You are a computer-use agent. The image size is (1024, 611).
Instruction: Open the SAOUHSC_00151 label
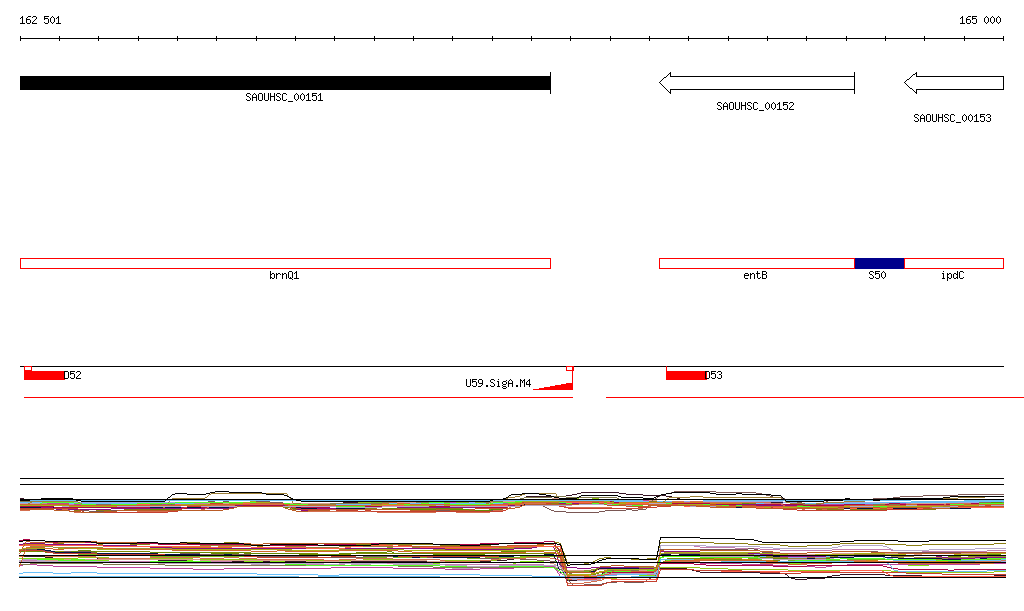point(284,97)
